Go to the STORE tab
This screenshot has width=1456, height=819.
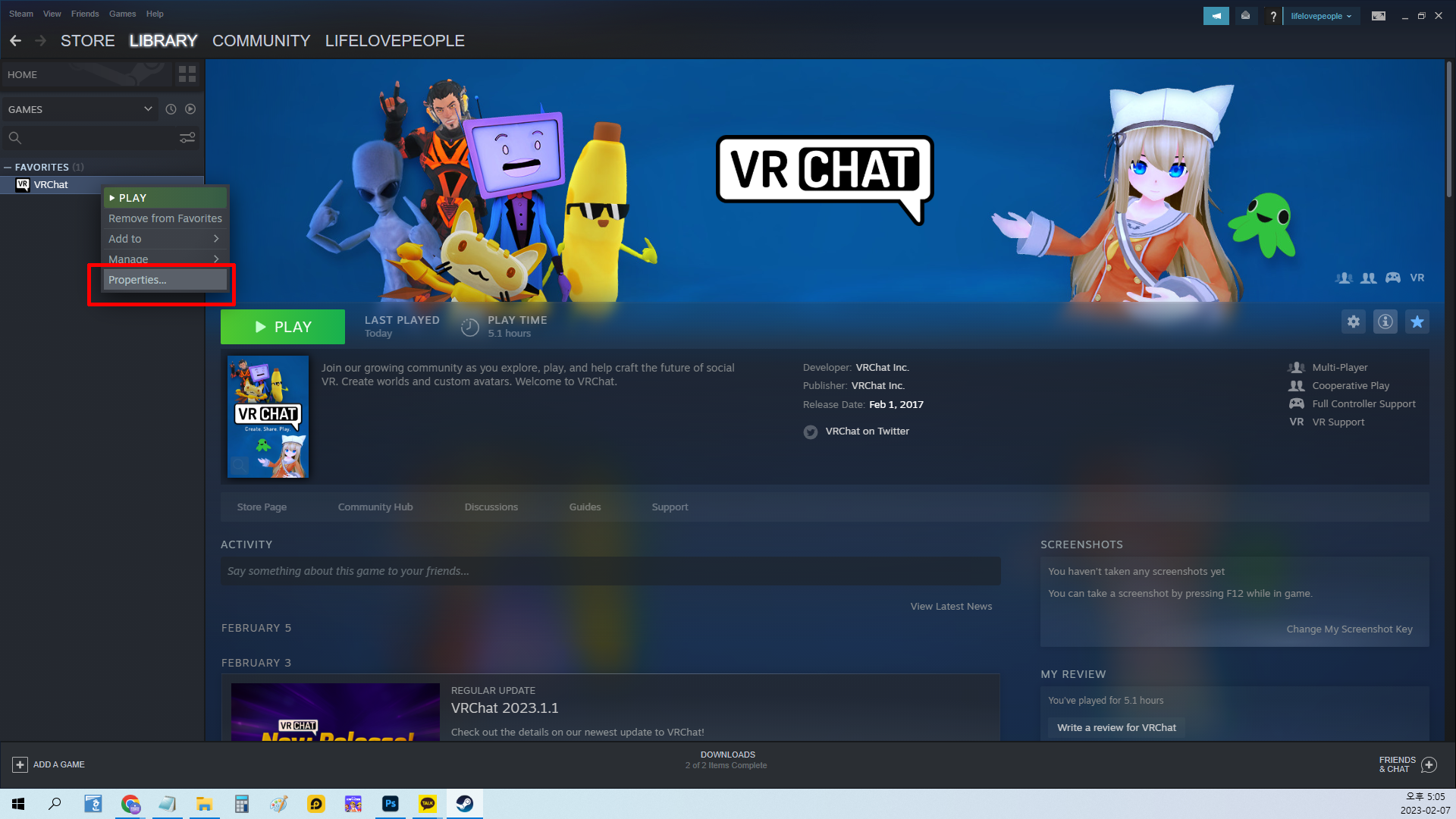point(88,41)
